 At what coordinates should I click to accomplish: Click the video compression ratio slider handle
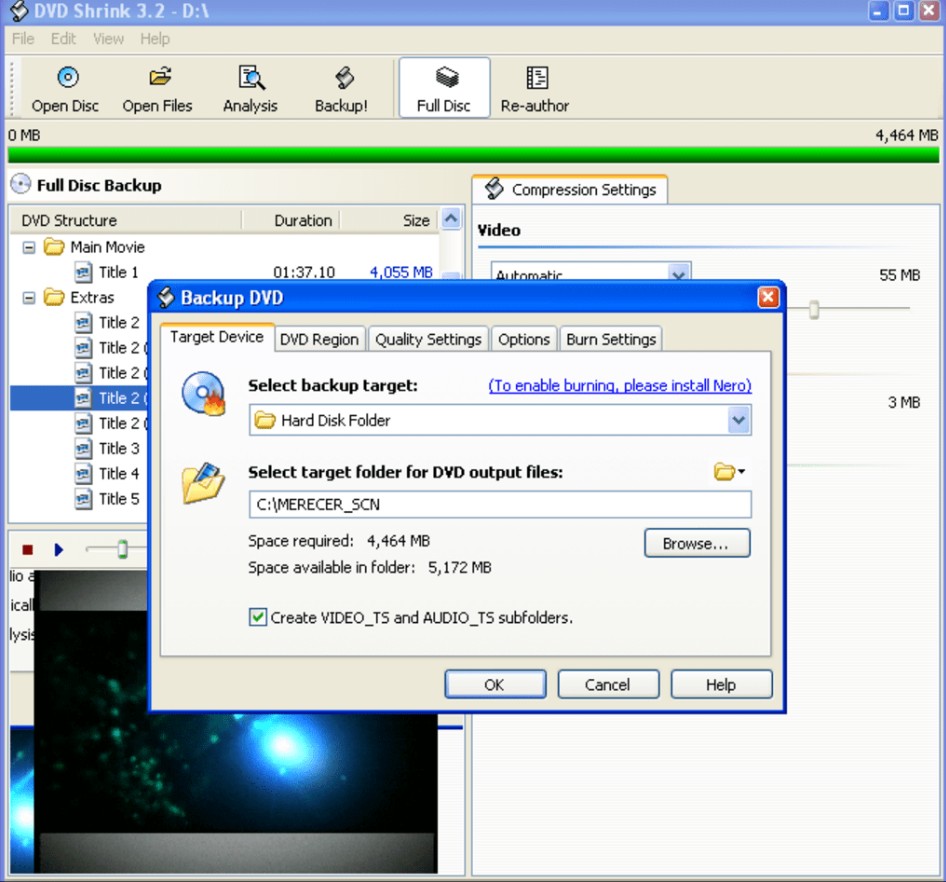(x=814, y=309)
